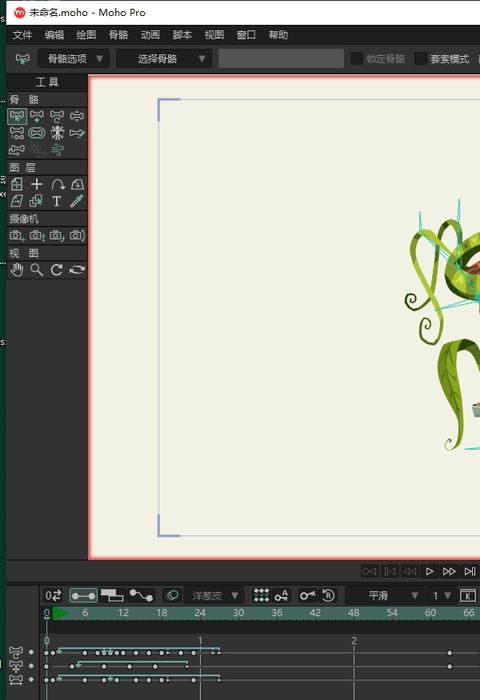480x700 pixels.
Task: Select the Pan/Tilt Camera tool
Action: pyautogui.click(x=77, y=235)
